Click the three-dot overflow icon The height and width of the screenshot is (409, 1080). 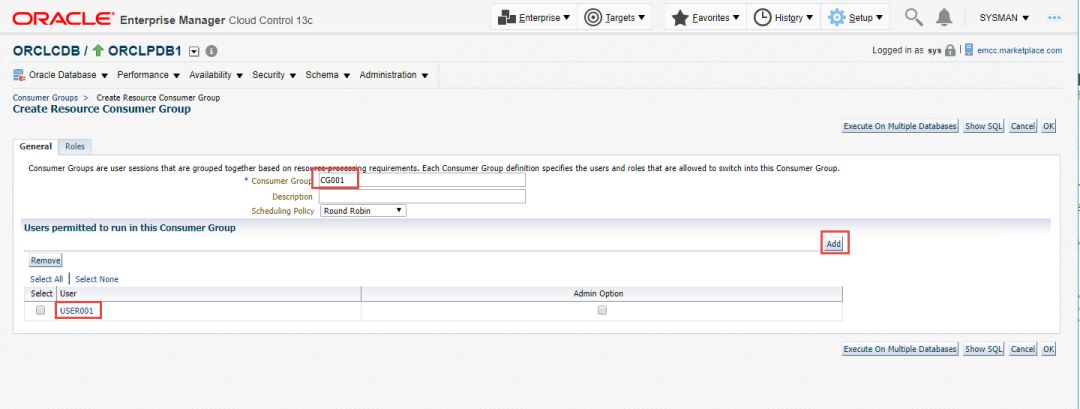point(1055,18)
